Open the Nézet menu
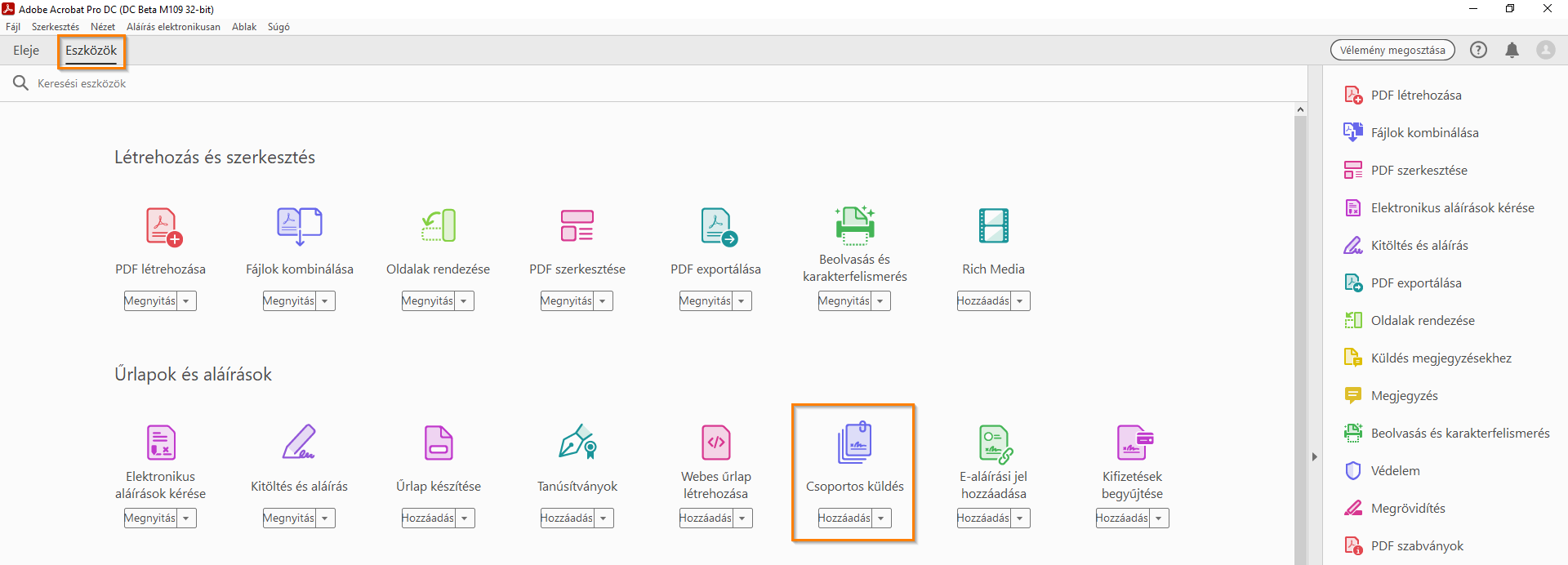 pyautogui.click(x=103, y=27)
